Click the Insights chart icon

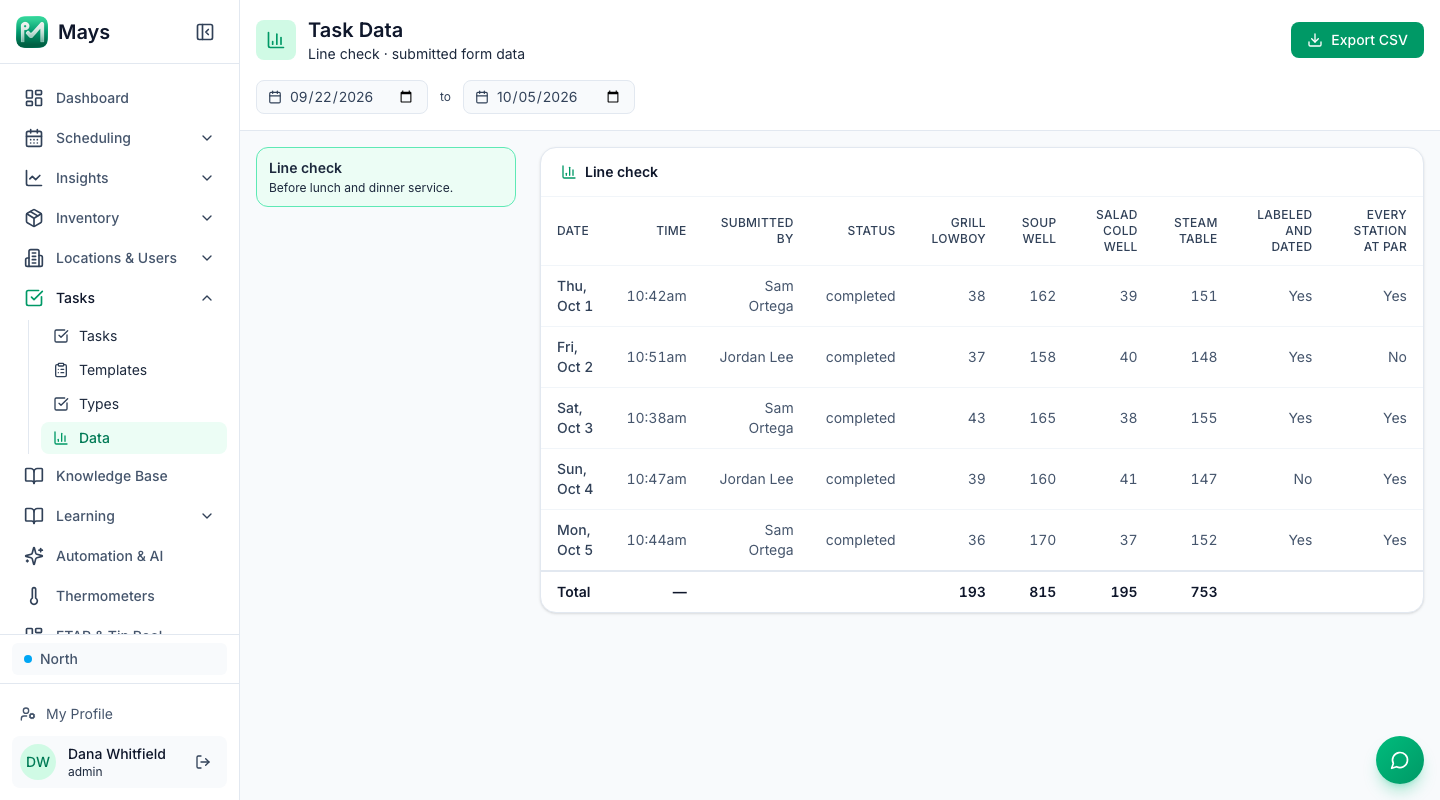pyautogui.click(x=34, y=178)
